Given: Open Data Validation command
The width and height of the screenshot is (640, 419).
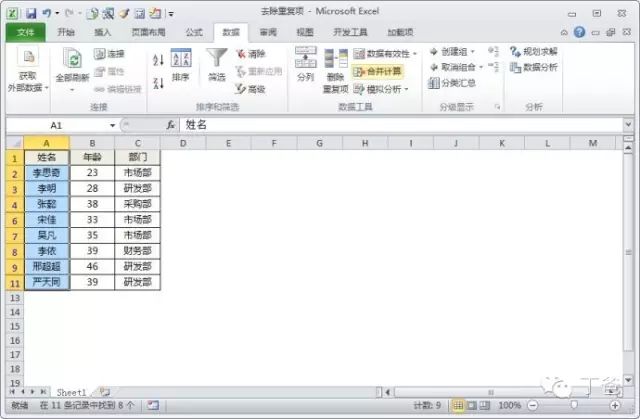Looking at the screenshot, I should [x=385, y=53].
